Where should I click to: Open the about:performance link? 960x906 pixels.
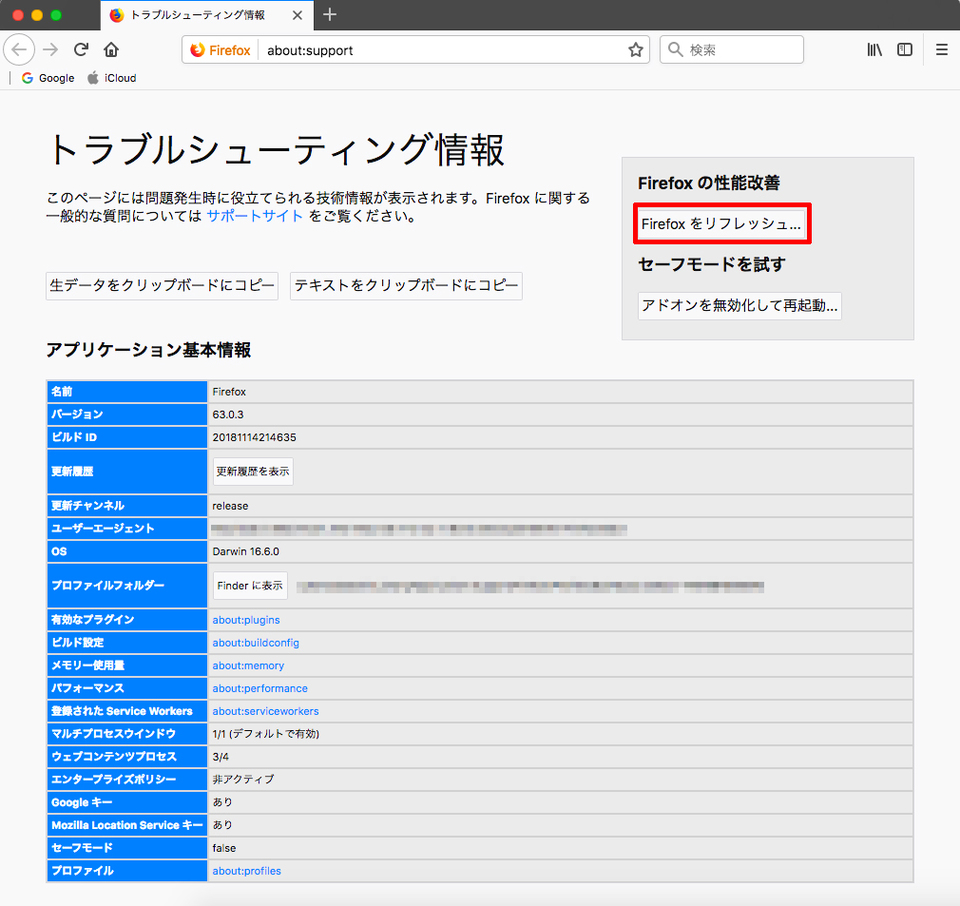[258, 688]
